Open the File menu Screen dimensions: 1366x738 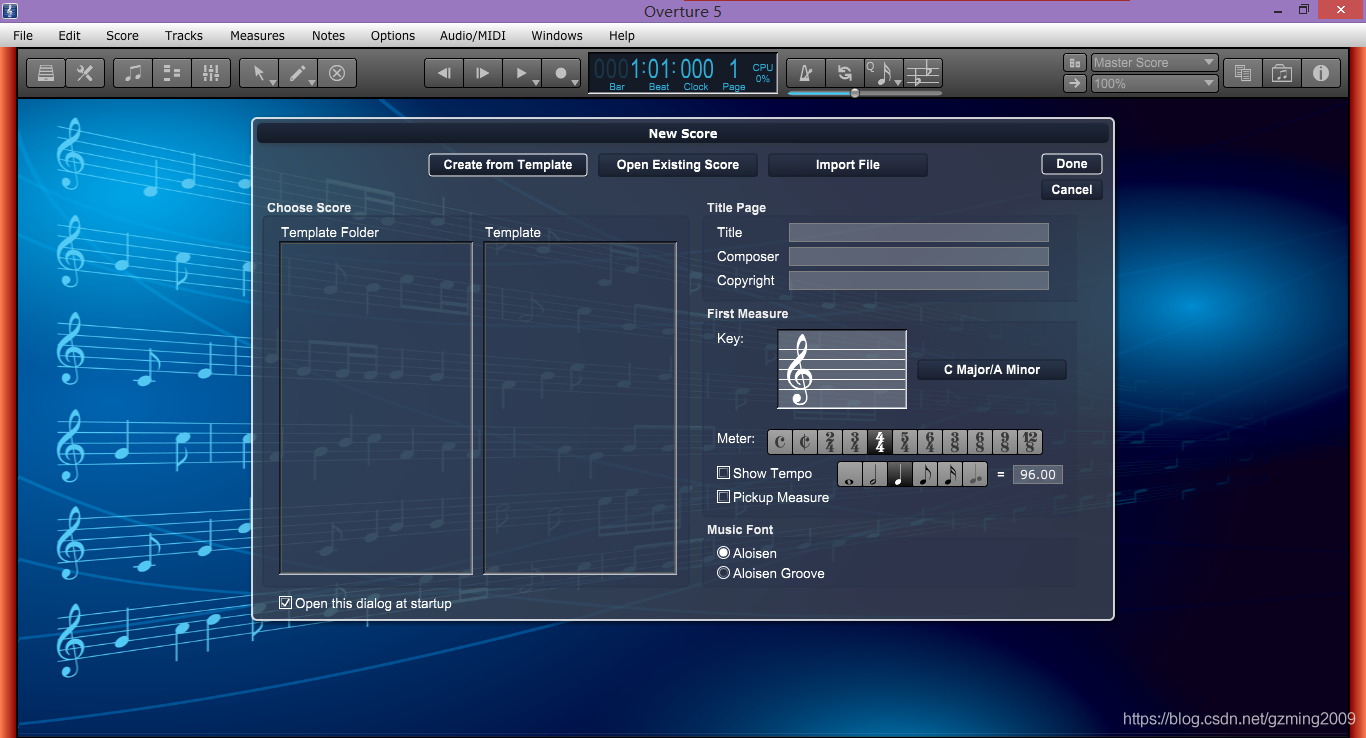point(23,35)
